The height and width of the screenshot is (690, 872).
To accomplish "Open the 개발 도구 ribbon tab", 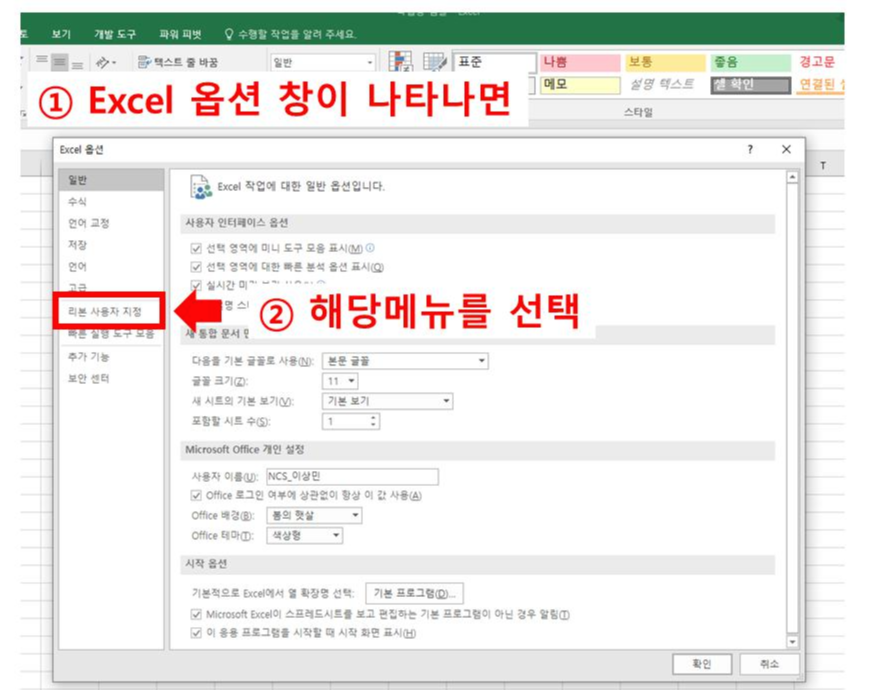I will 115,34.
